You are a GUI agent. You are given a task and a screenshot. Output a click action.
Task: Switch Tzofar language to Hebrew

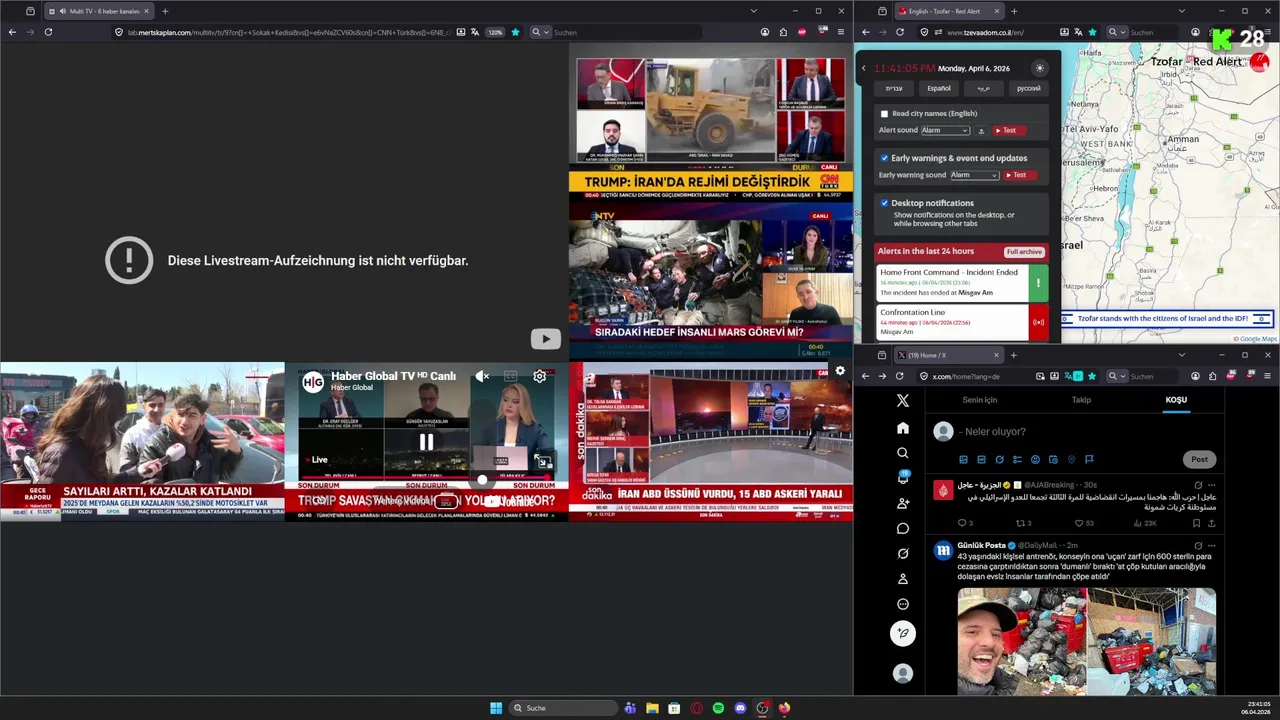pos(894,88)
